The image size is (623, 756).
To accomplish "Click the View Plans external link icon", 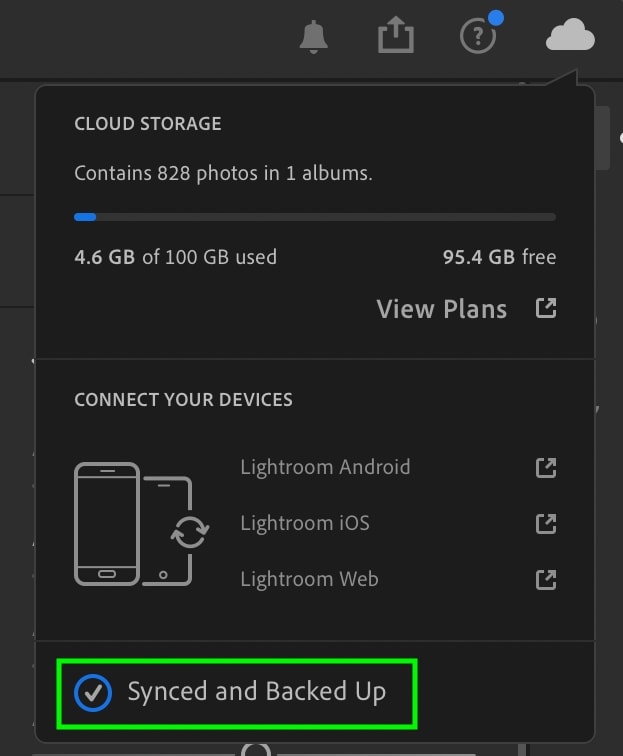I will [x=546, y=308].
